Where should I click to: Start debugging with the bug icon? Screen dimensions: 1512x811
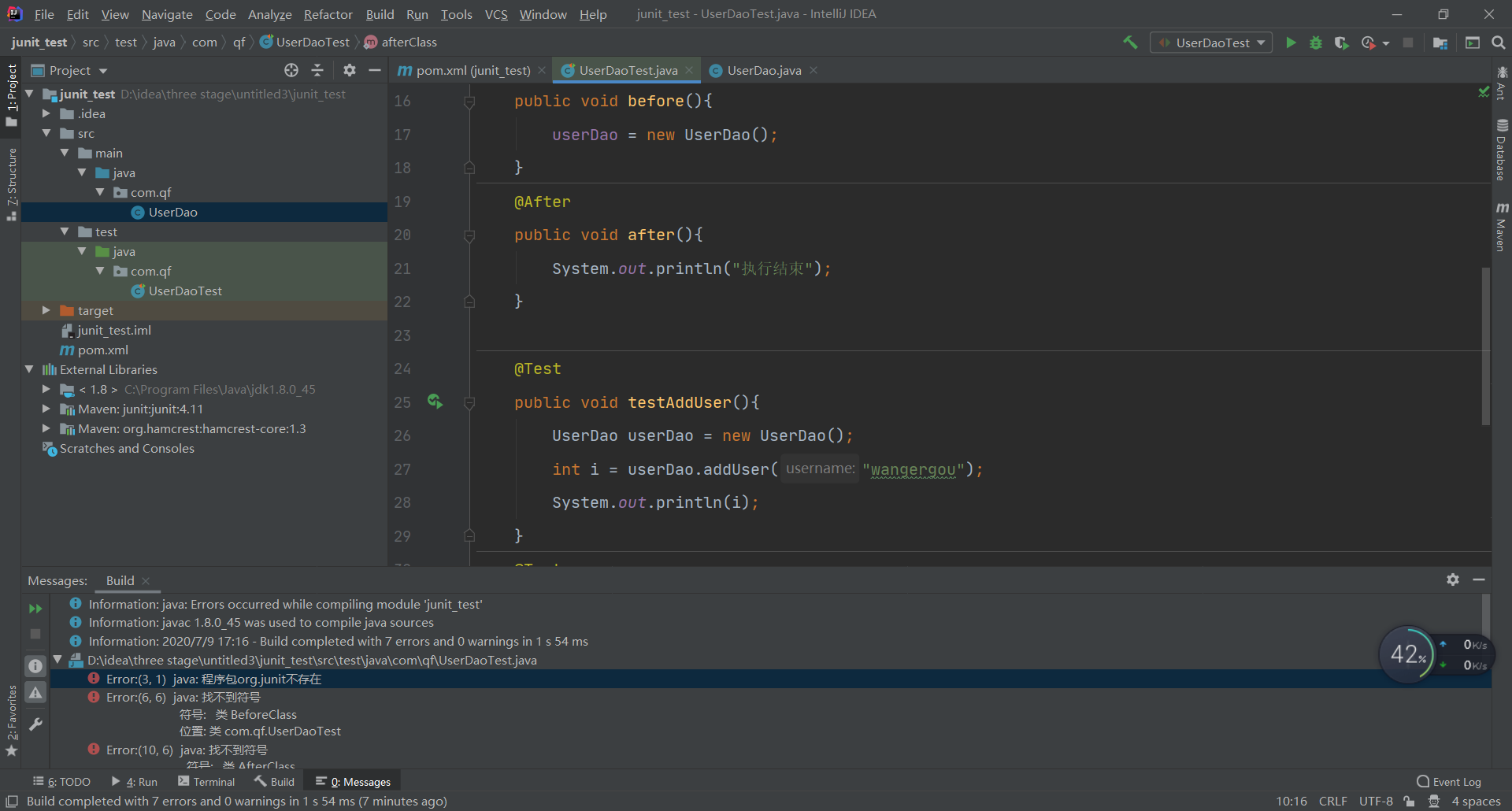[1316, 43]
